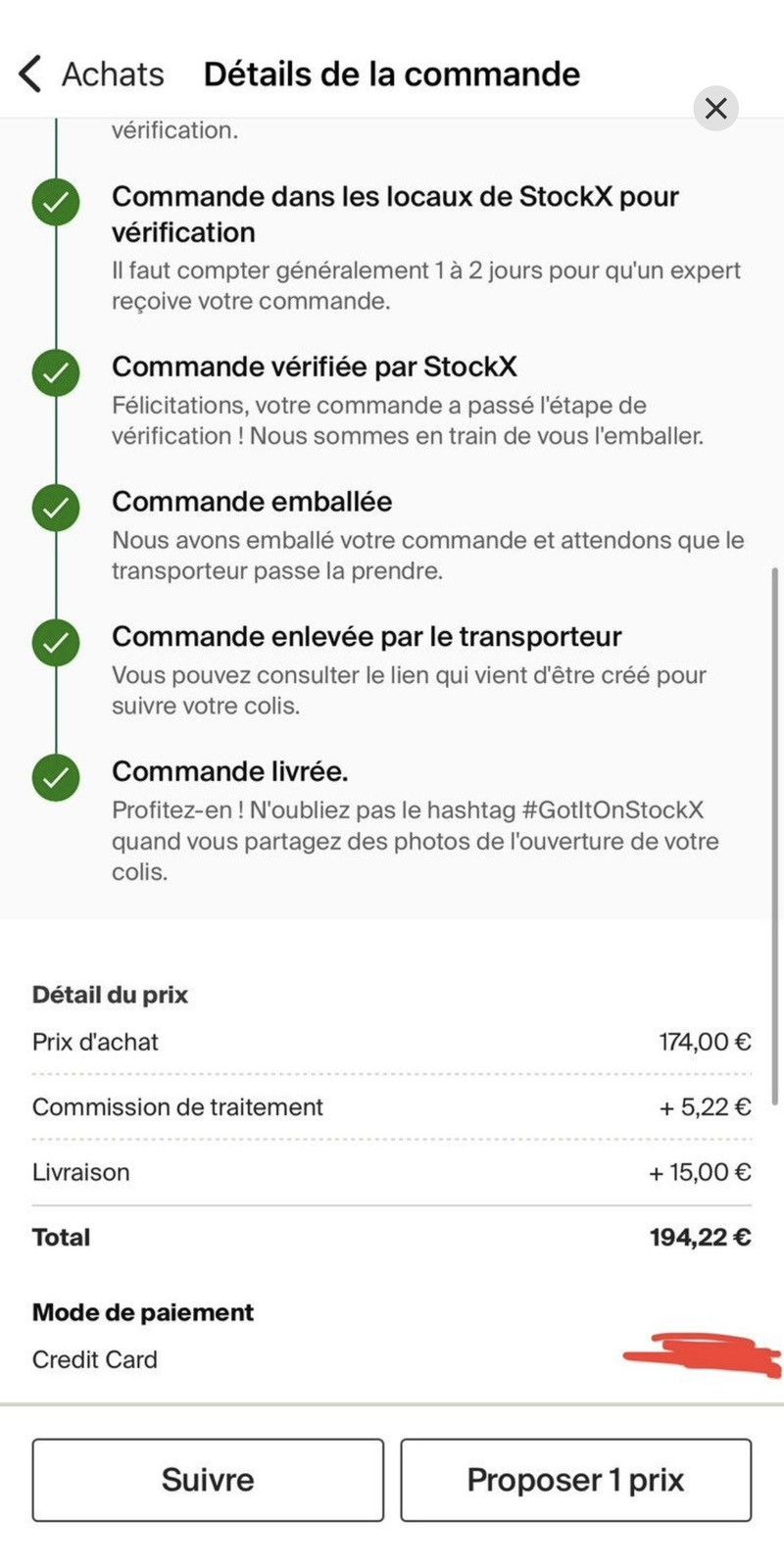Click checkmark next to Commande livrée
The height and width of the screenshot is (1568, 784).
(x=56, y=778)
